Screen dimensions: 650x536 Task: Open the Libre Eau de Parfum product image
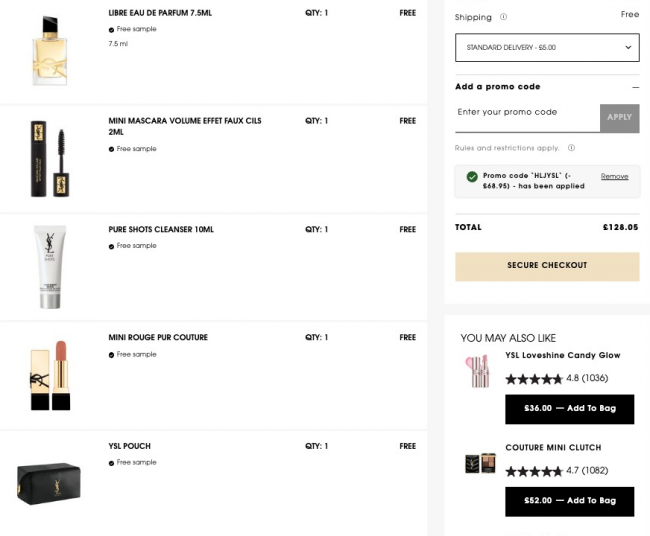[x=48, y=48]
